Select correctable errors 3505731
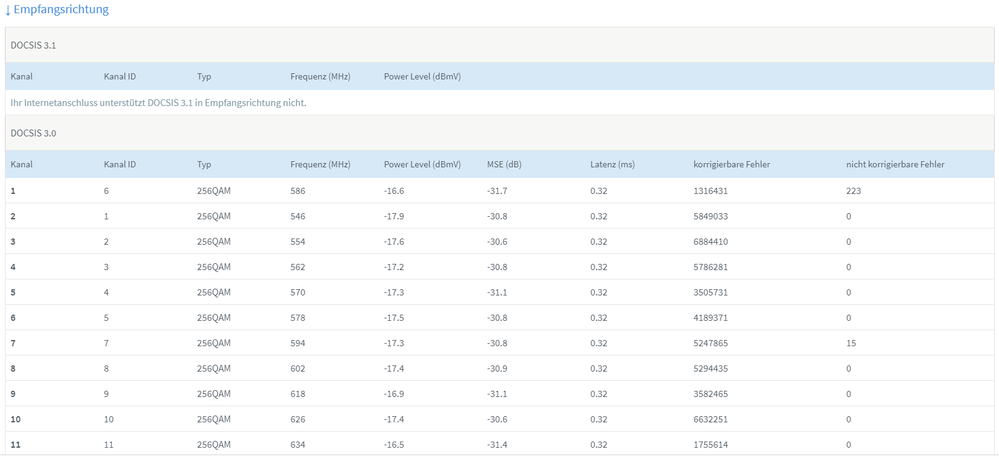The image size is (999, 456). pos(710,292)
